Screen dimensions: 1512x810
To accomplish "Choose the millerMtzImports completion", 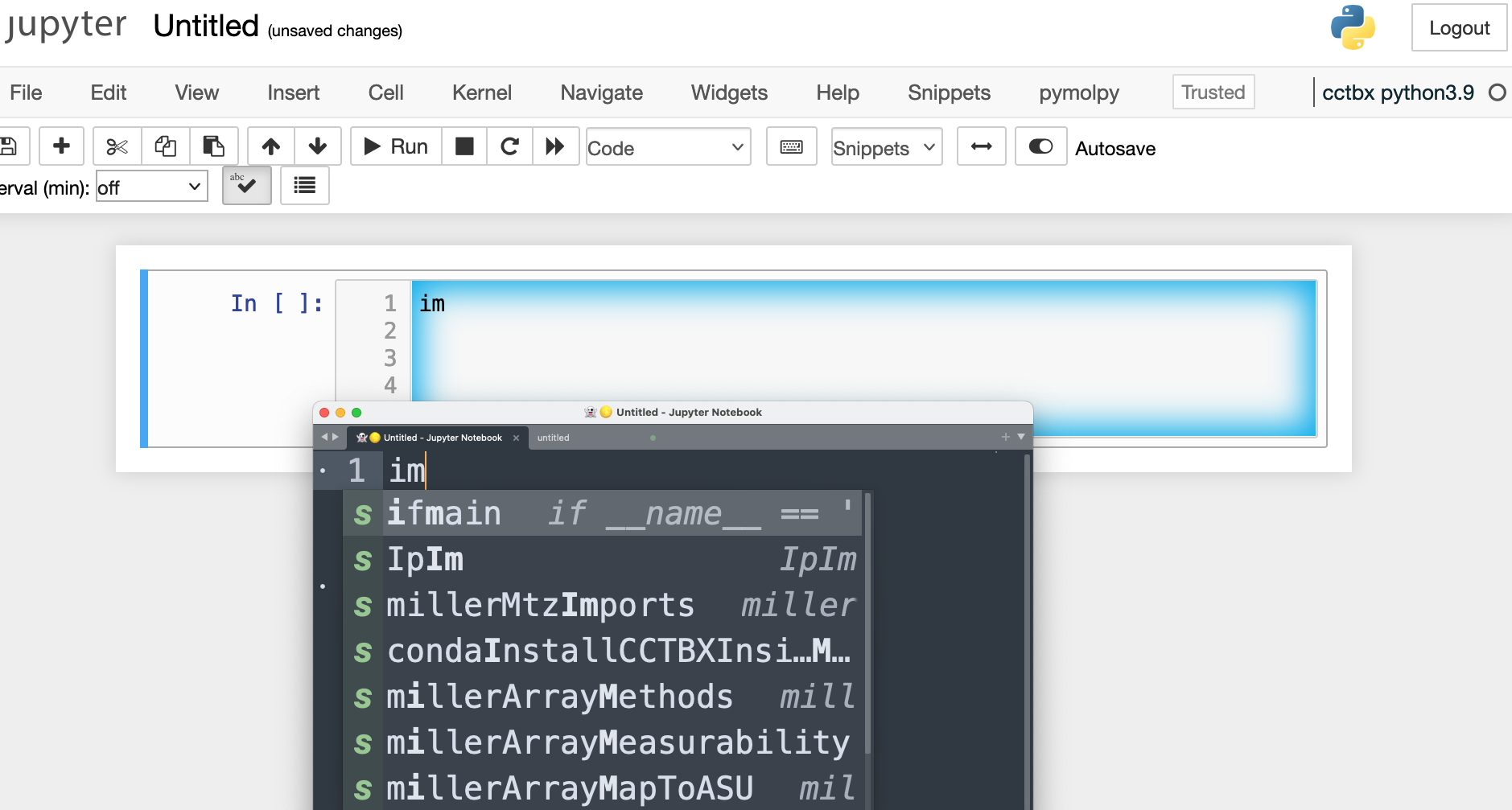I will [x=603, y=605].
